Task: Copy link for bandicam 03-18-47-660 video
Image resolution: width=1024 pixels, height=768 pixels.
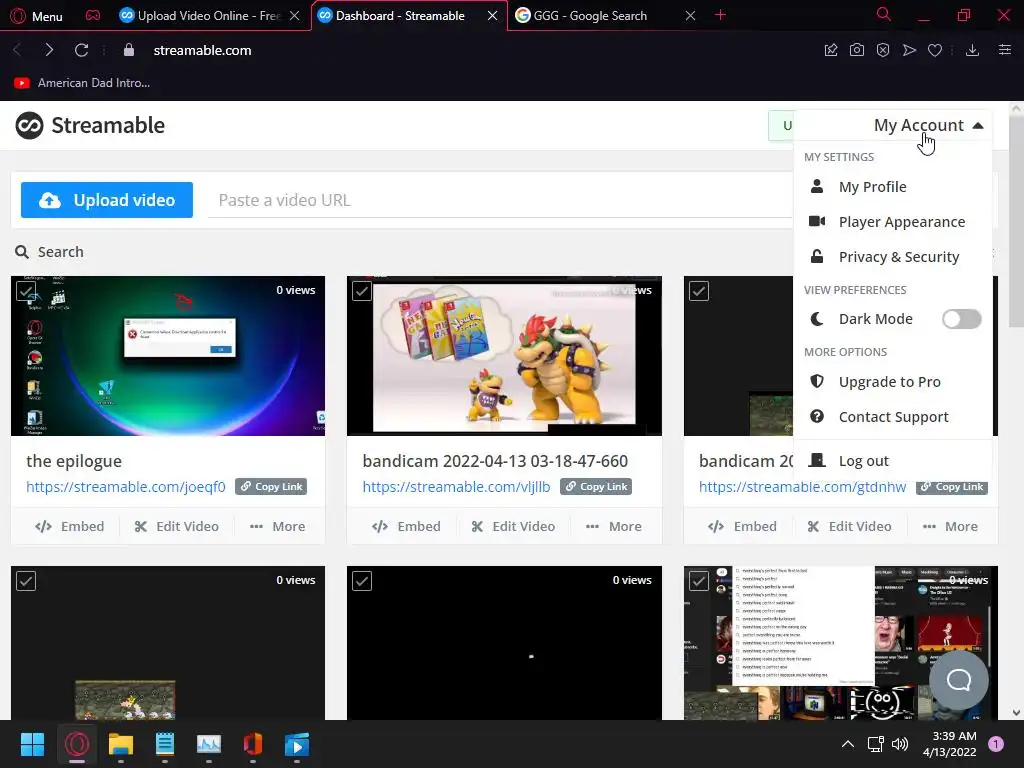Action: pos(596,487)
